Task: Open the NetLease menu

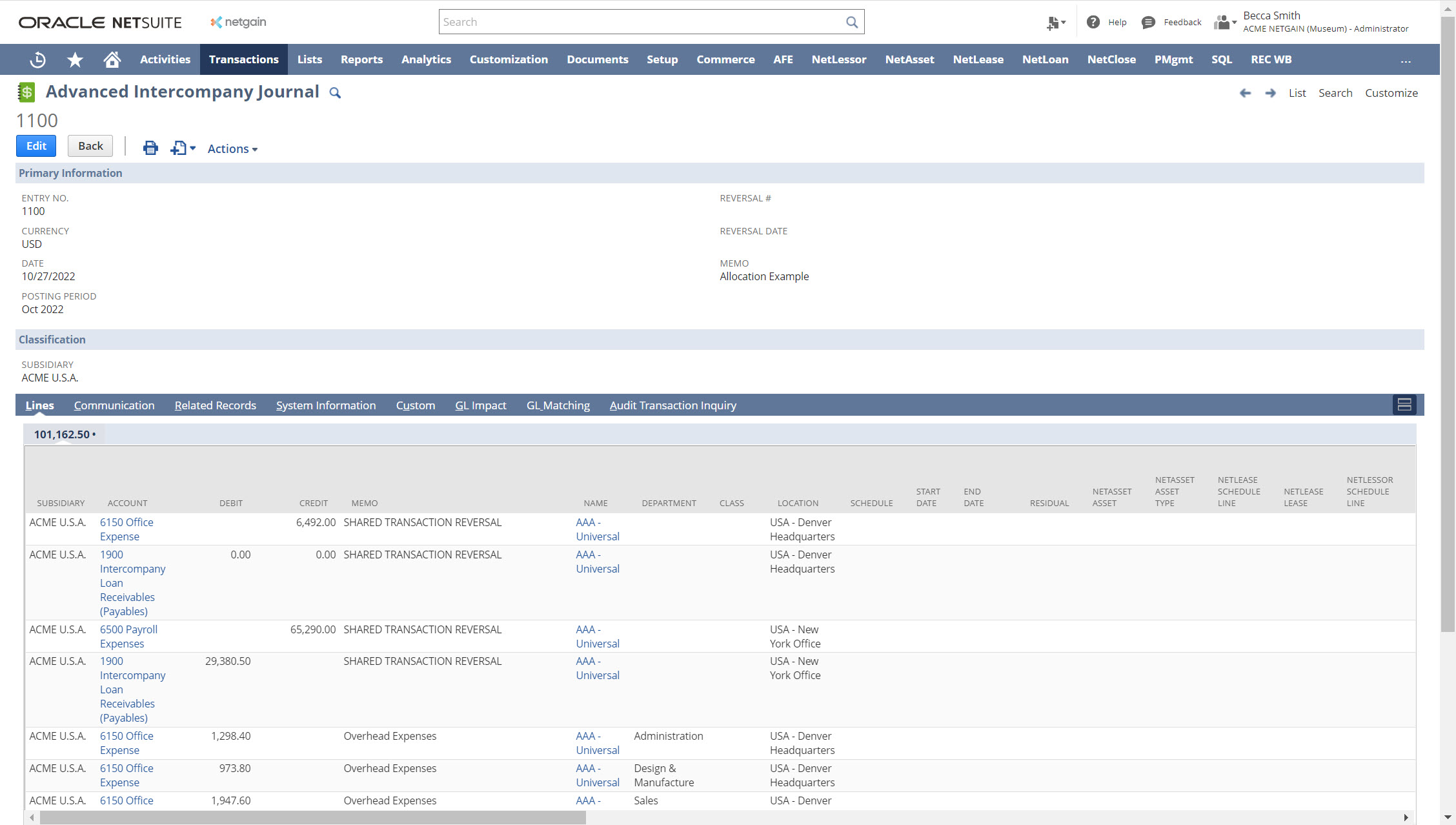Action: click(x=978, y=59)
